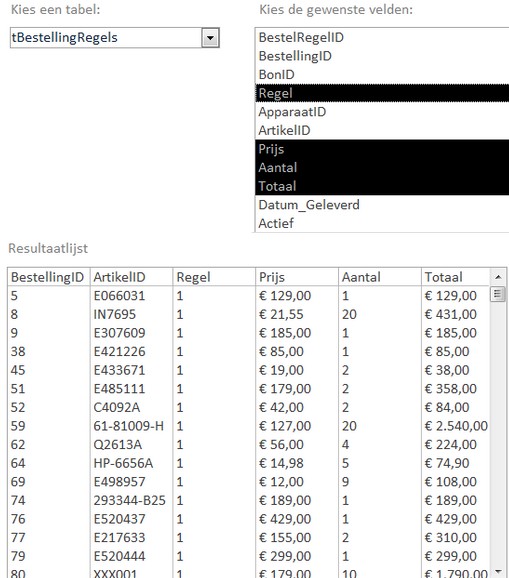Viewport: 509px width, 578px height.
Task: Deselect the highlighted Aantal field
Action: click(382, 167)
